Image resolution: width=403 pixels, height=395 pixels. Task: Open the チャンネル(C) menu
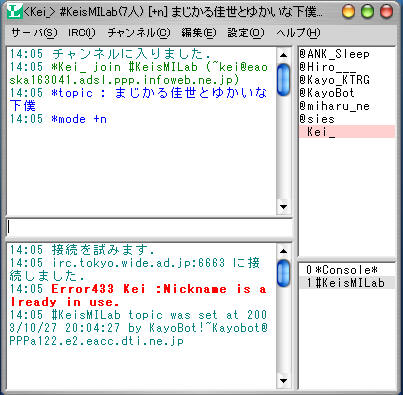point(139,33)
